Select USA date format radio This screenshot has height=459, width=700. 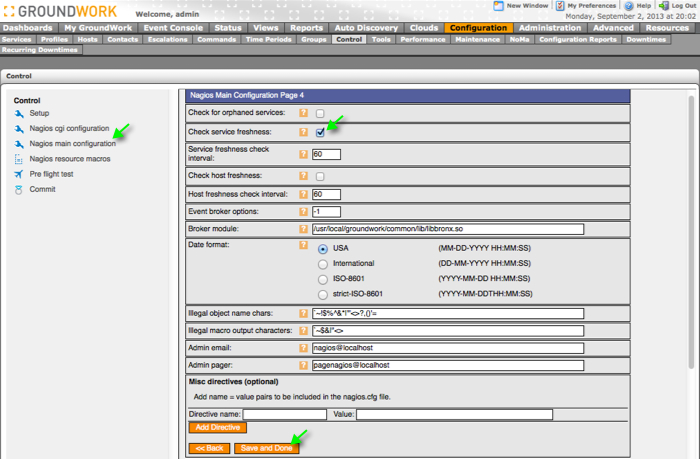(323, 249)
